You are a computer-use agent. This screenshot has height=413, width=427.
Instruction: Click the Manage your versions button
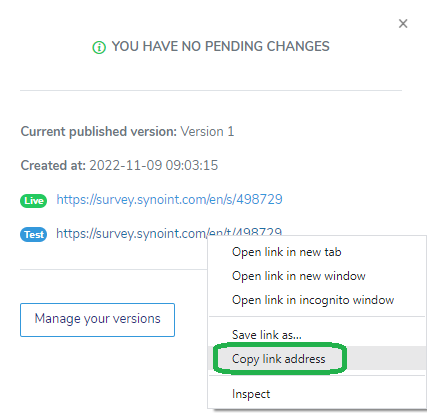coord(97,320)
